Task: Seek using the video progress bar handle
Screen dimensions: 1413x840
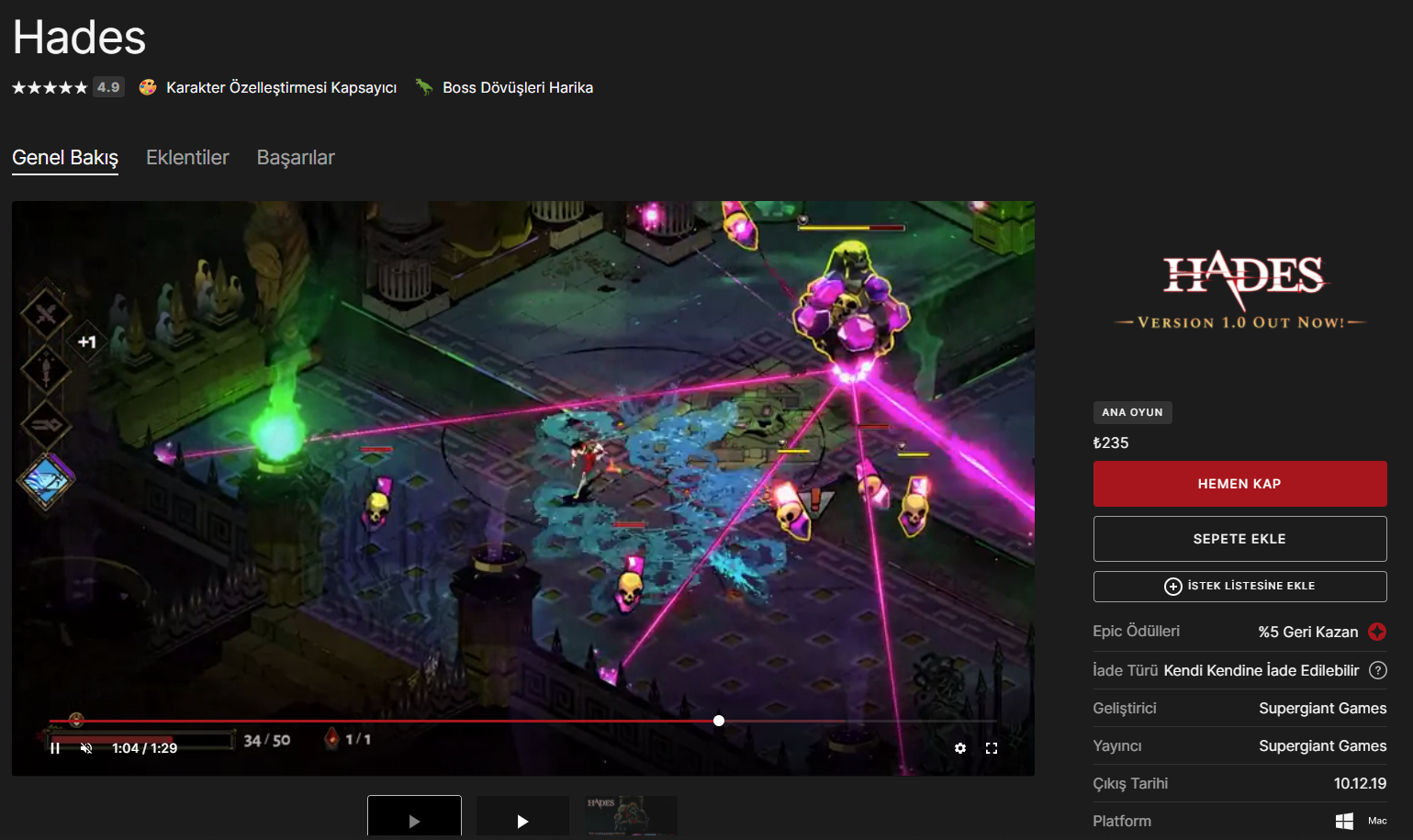Action: pyautogui.click(x=719, y=721)
